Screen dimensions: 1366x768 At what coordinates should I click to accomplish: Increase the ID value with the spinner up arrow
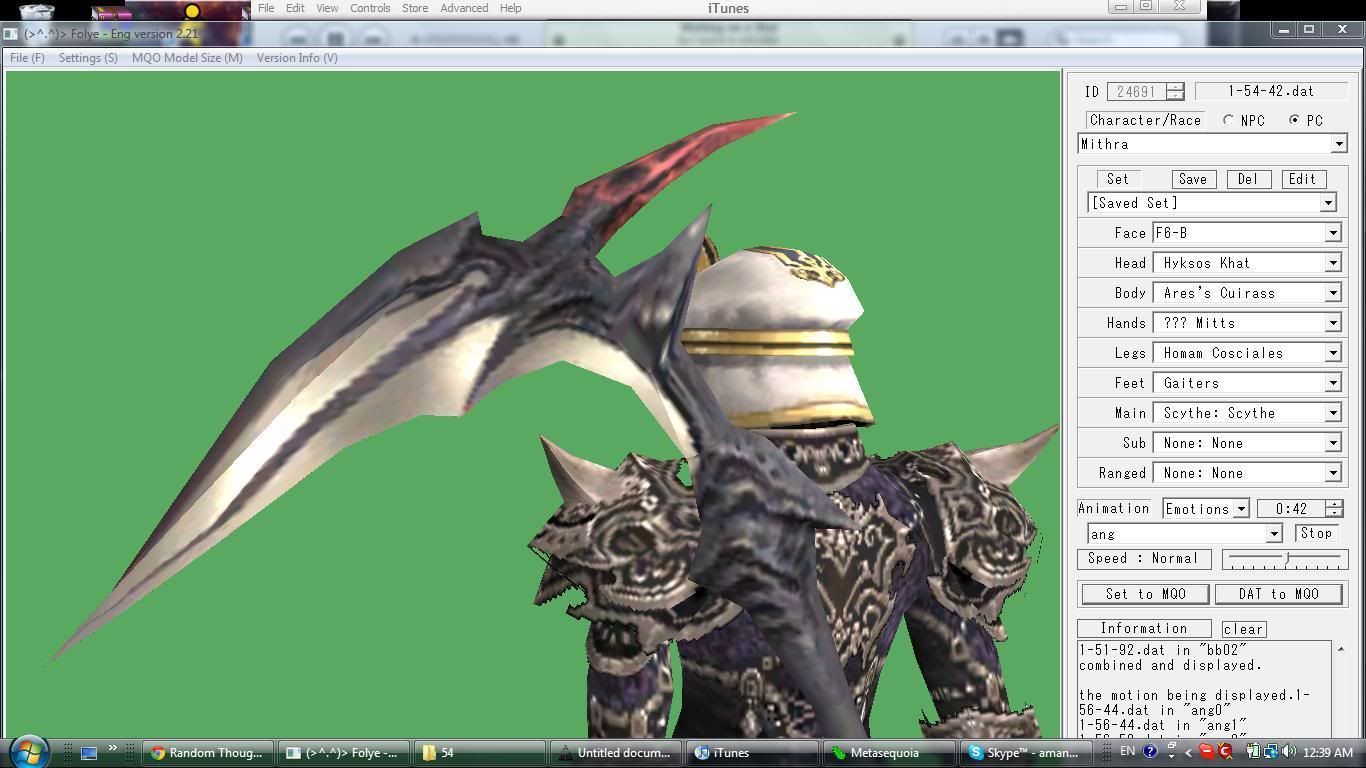(1175, 86)
